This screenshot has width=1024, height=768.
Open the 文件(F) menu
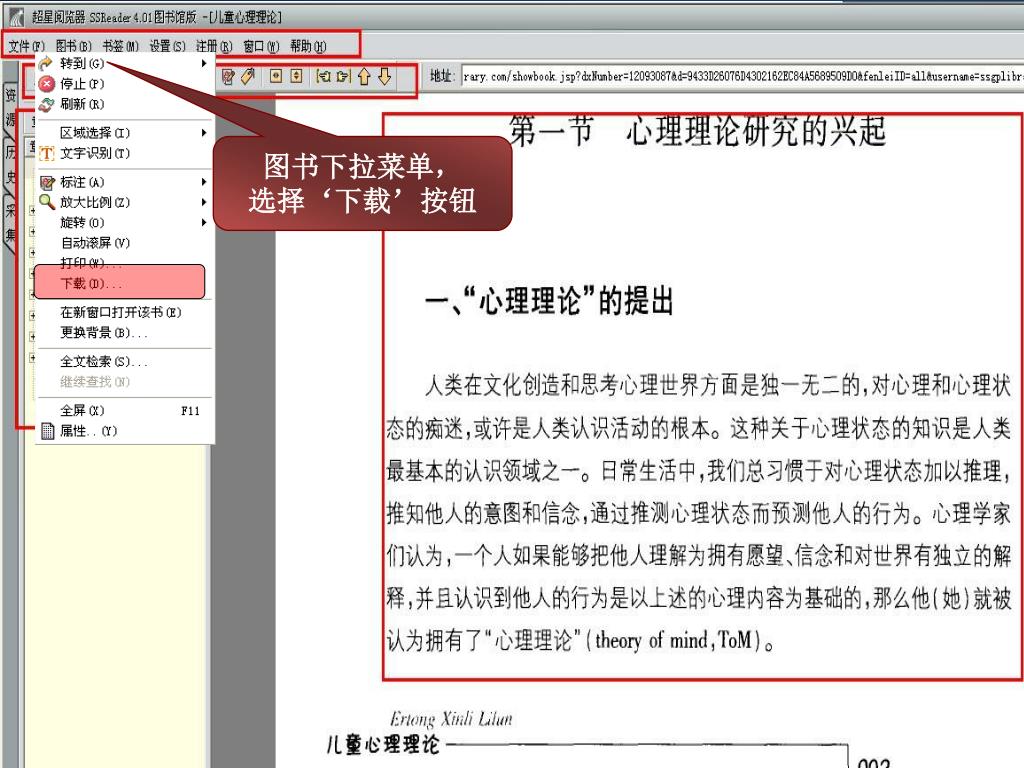[x=26, y=46]
